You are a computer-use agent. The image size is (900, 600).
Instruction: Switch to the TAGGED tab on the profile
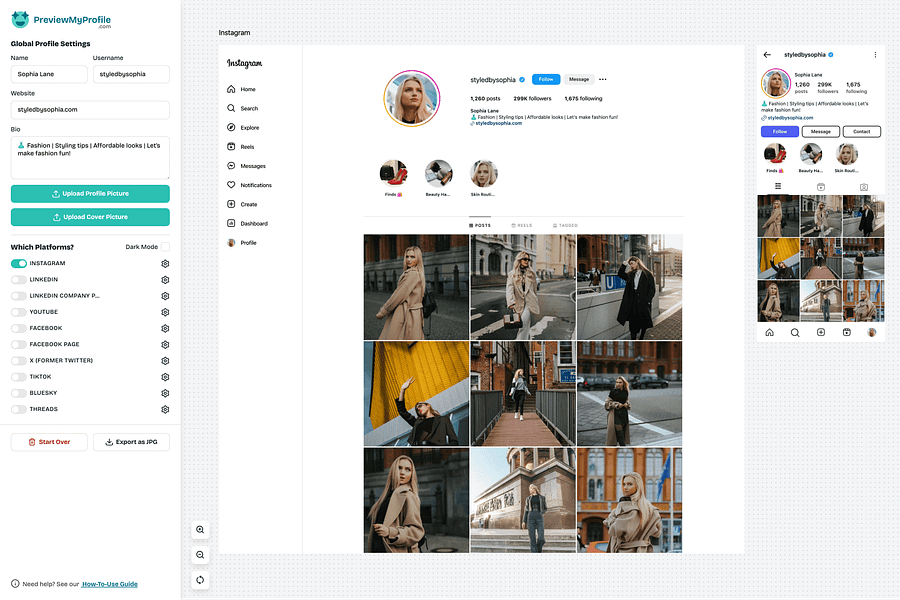(564, 225)
